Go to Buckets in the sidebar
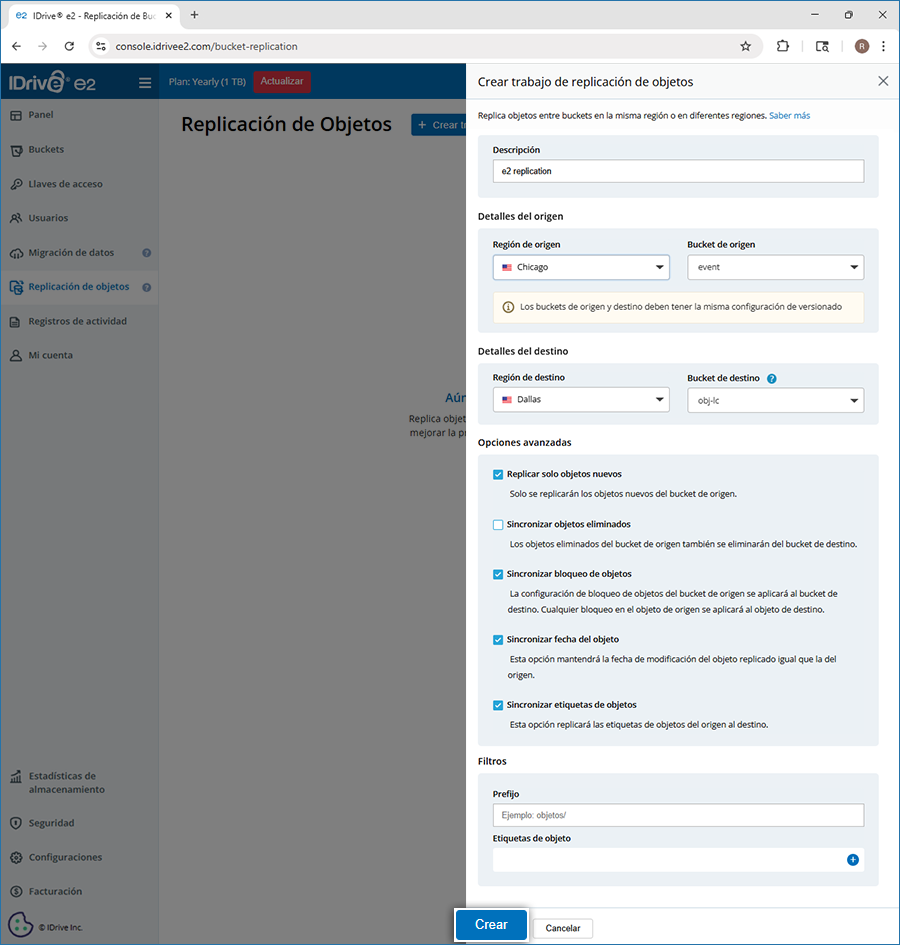 [x=46, y=150]
